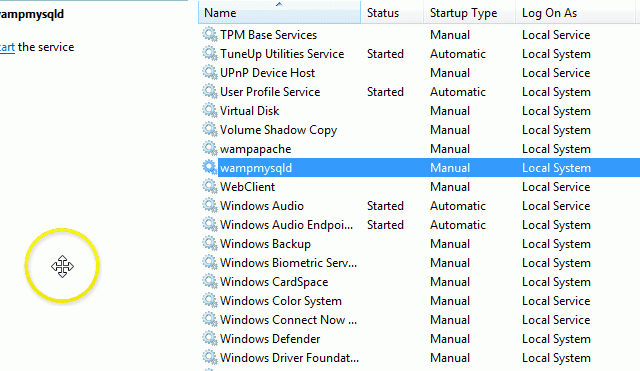Click Local System logon of Windows Defender
This screenshot has width=640, height=371.
(556, 339)
